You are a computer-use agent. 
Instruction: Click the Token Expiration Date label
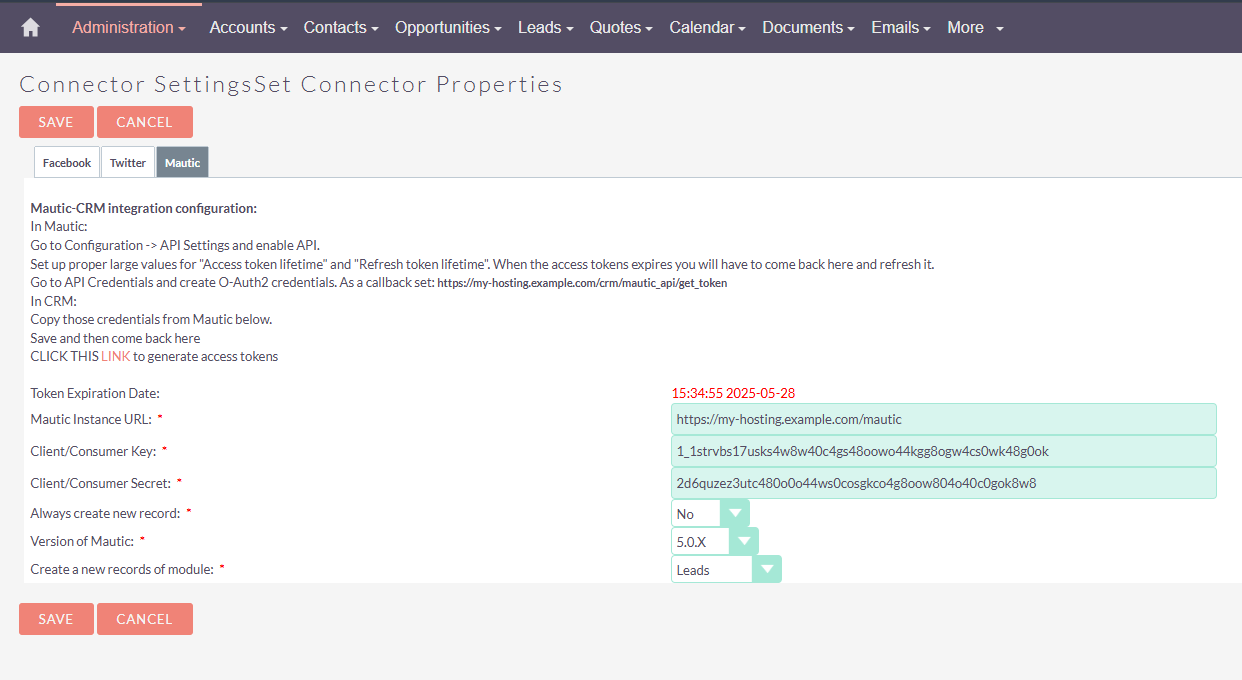tap(95, 393)
